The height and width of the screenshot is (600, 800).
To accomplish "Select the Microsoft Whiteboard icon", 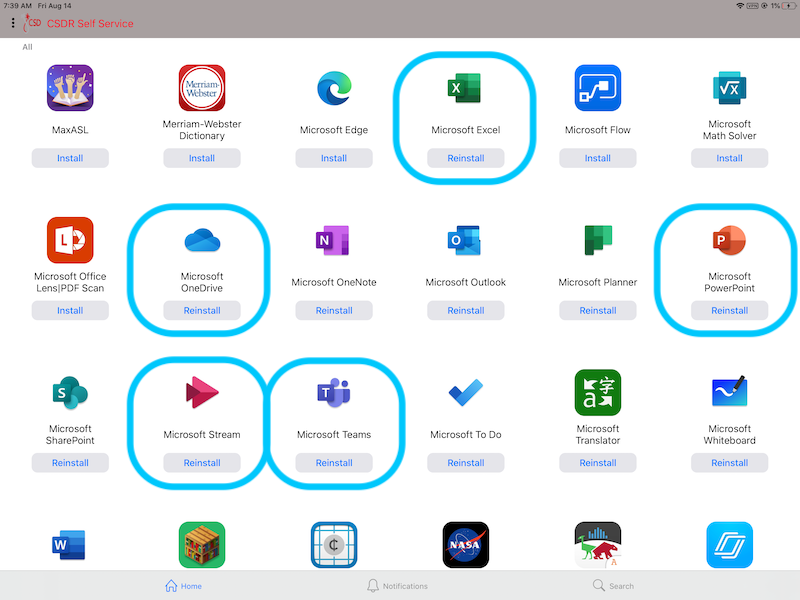I will coord(730,391).
